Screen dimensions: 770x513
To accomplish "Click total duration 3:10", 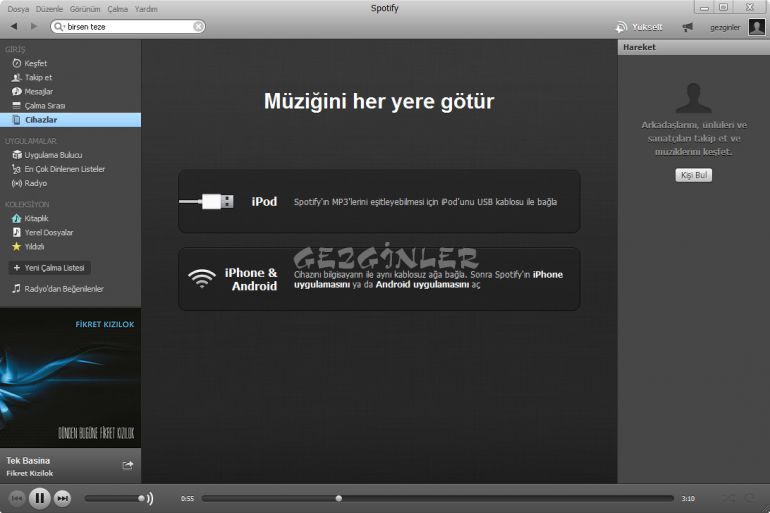I will click(688, 499).
